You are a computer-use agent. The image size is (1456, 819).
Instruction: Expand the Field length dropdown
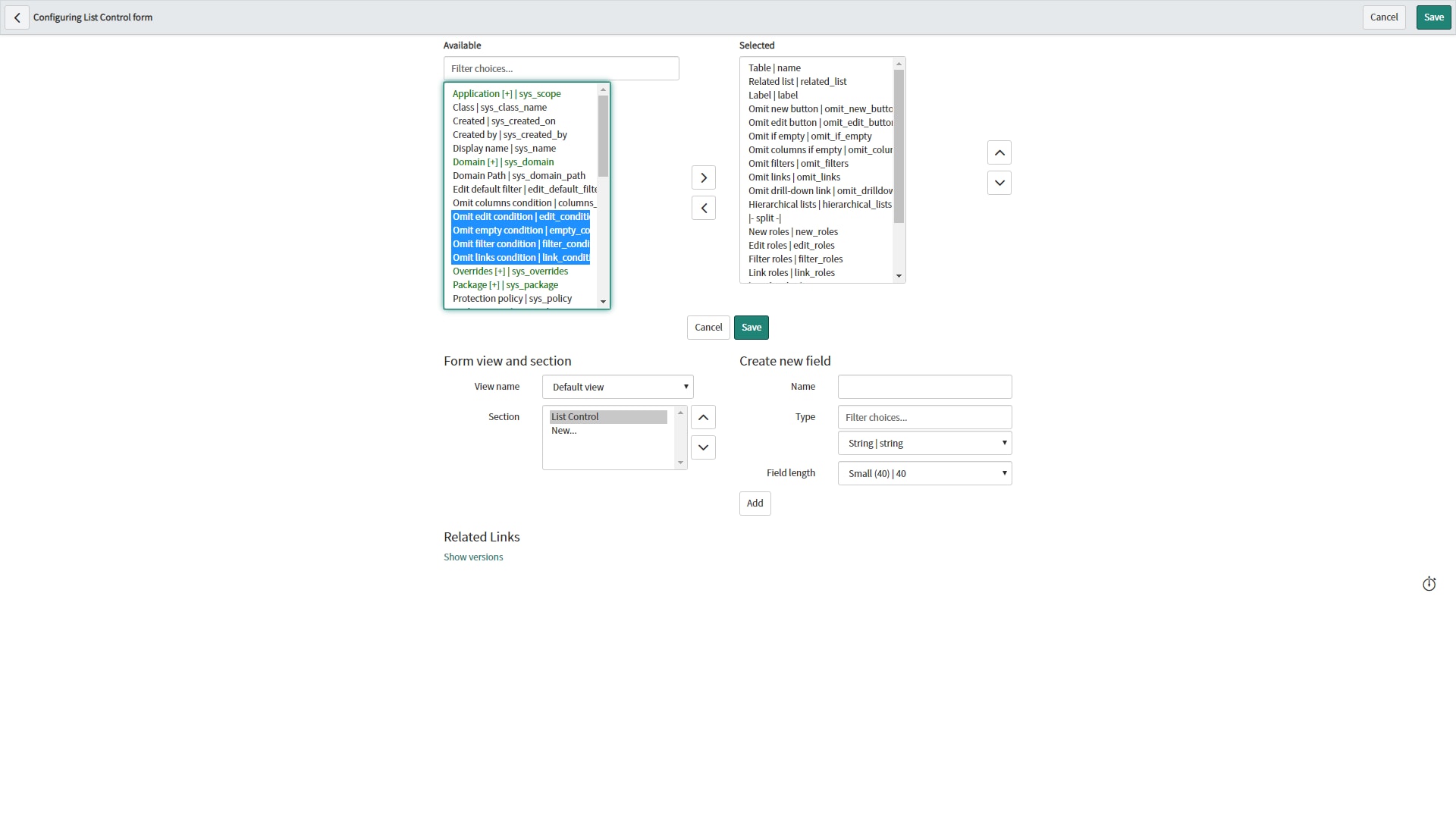[x=924, y=473]
